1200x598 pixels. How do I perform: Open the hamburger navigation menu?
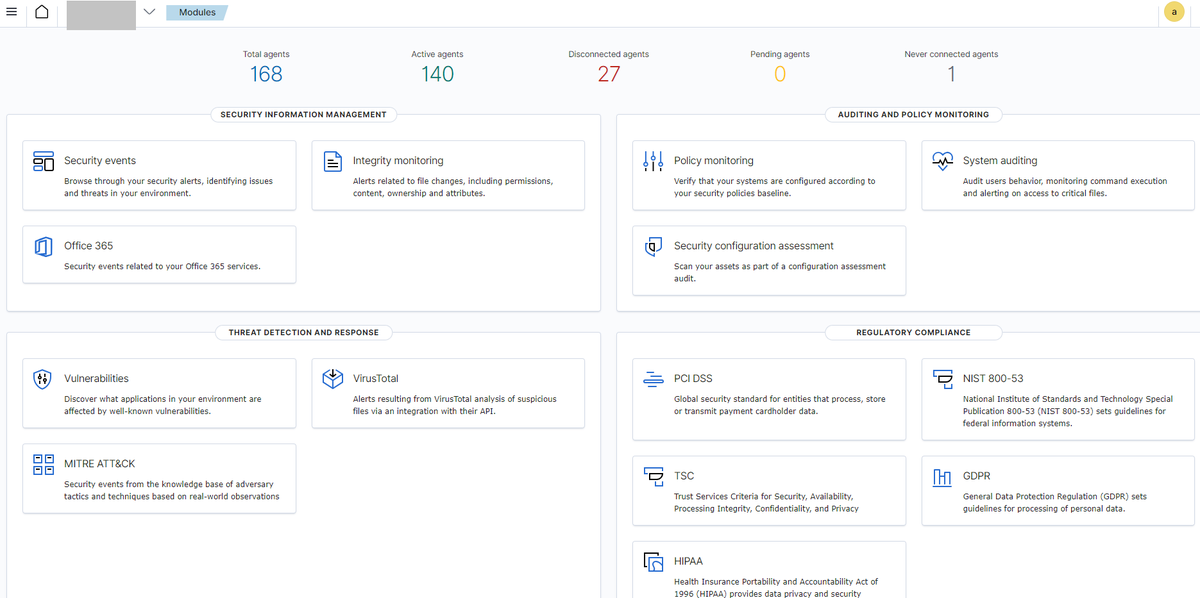click(12, 12)
